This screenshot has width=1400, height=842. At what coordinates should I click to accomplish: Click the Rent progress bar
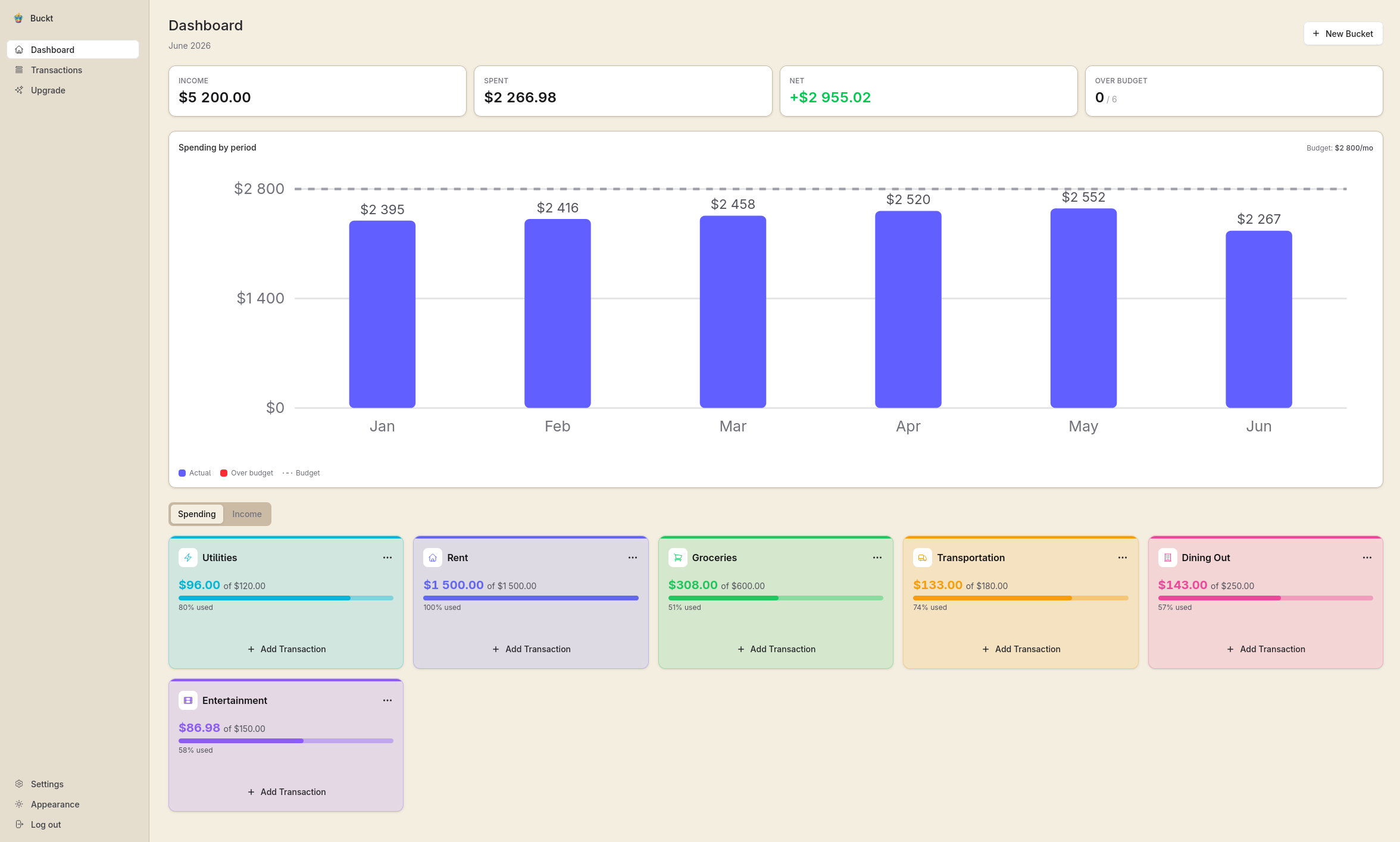click(531, 598)
